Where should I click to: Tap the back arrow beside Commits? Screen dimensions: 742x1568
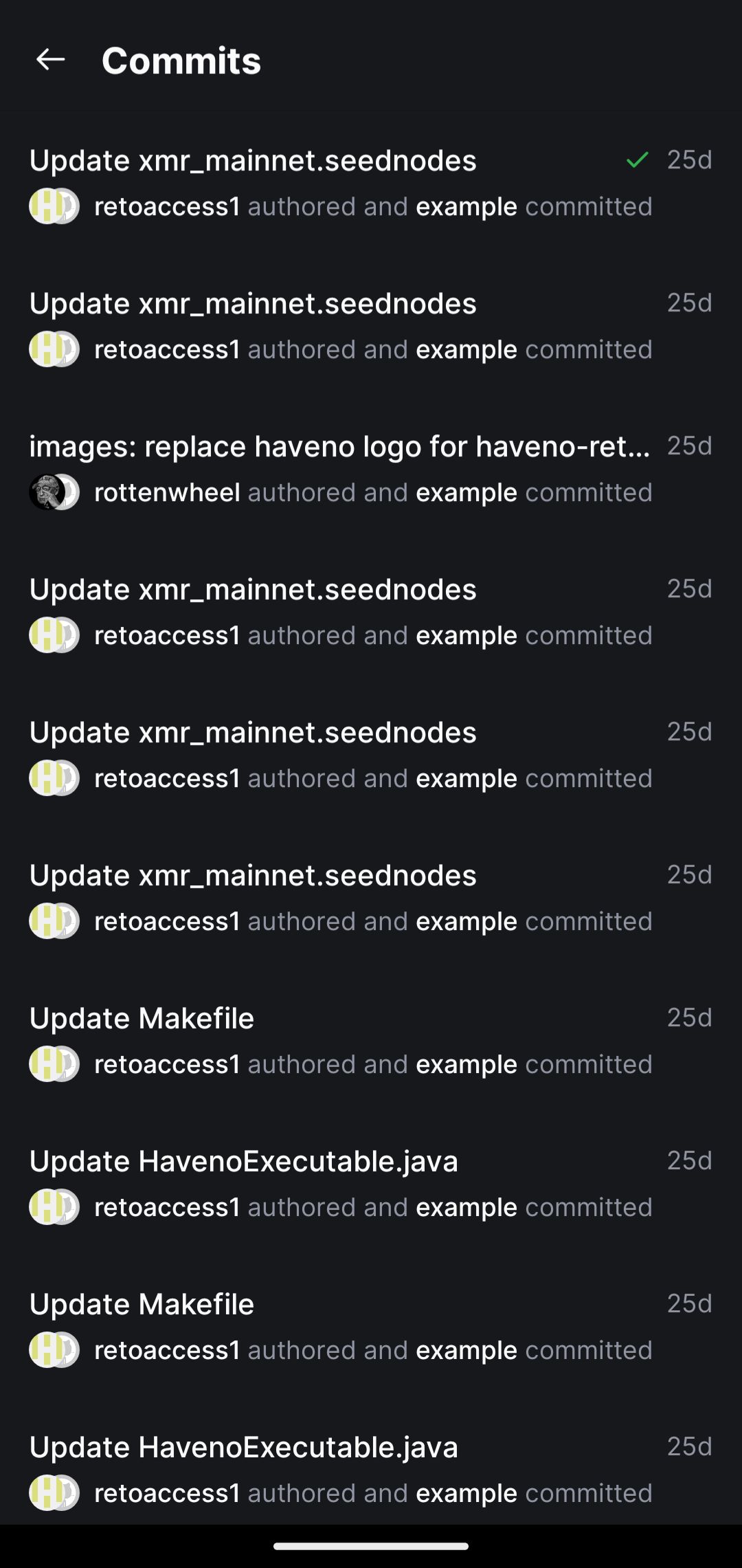(50, 60)
